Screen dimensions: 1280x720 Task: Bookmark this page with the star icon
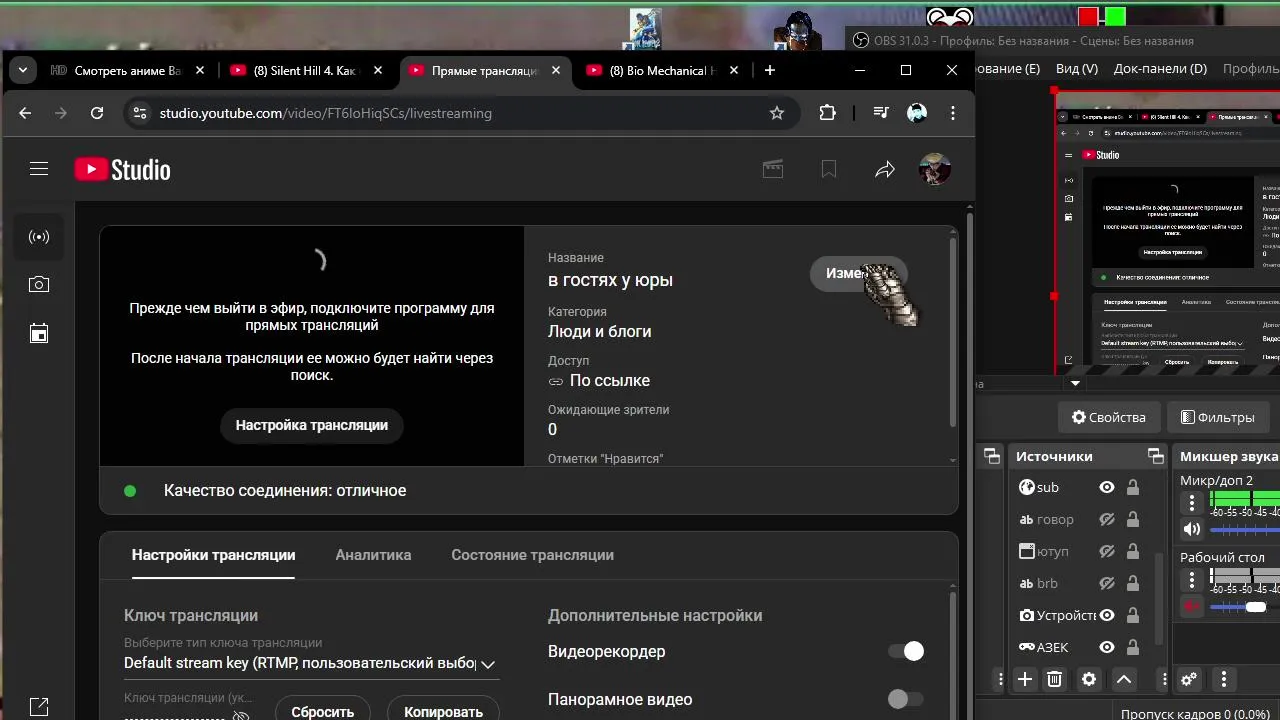[x=777, y=113]
